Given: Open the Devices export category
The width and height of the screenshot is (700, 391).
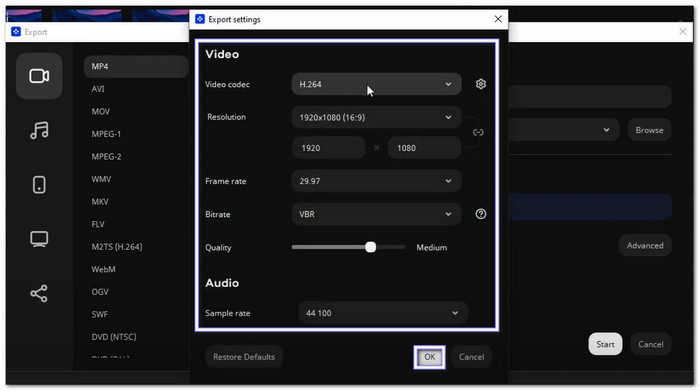Looking at the screenshot, I should coord(39,184).
